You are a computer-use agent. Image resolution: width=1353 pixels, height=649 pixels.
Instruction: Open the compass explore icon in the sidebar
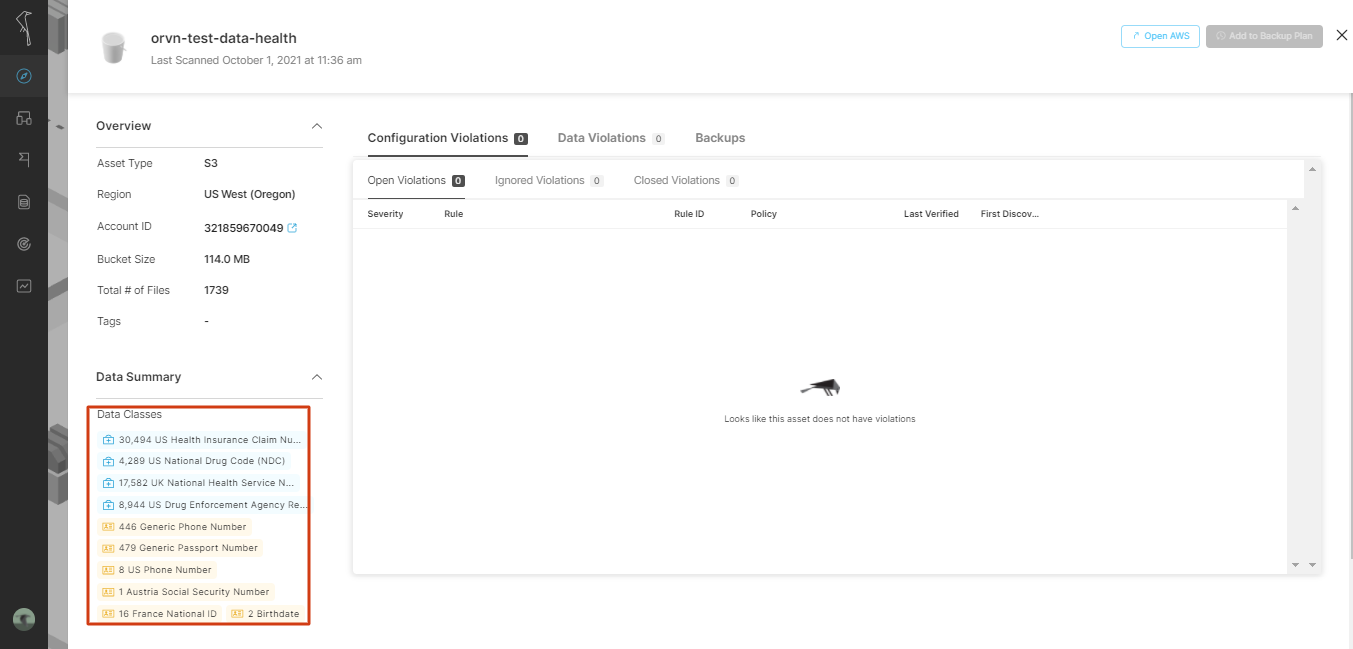(x=24, y=76)
